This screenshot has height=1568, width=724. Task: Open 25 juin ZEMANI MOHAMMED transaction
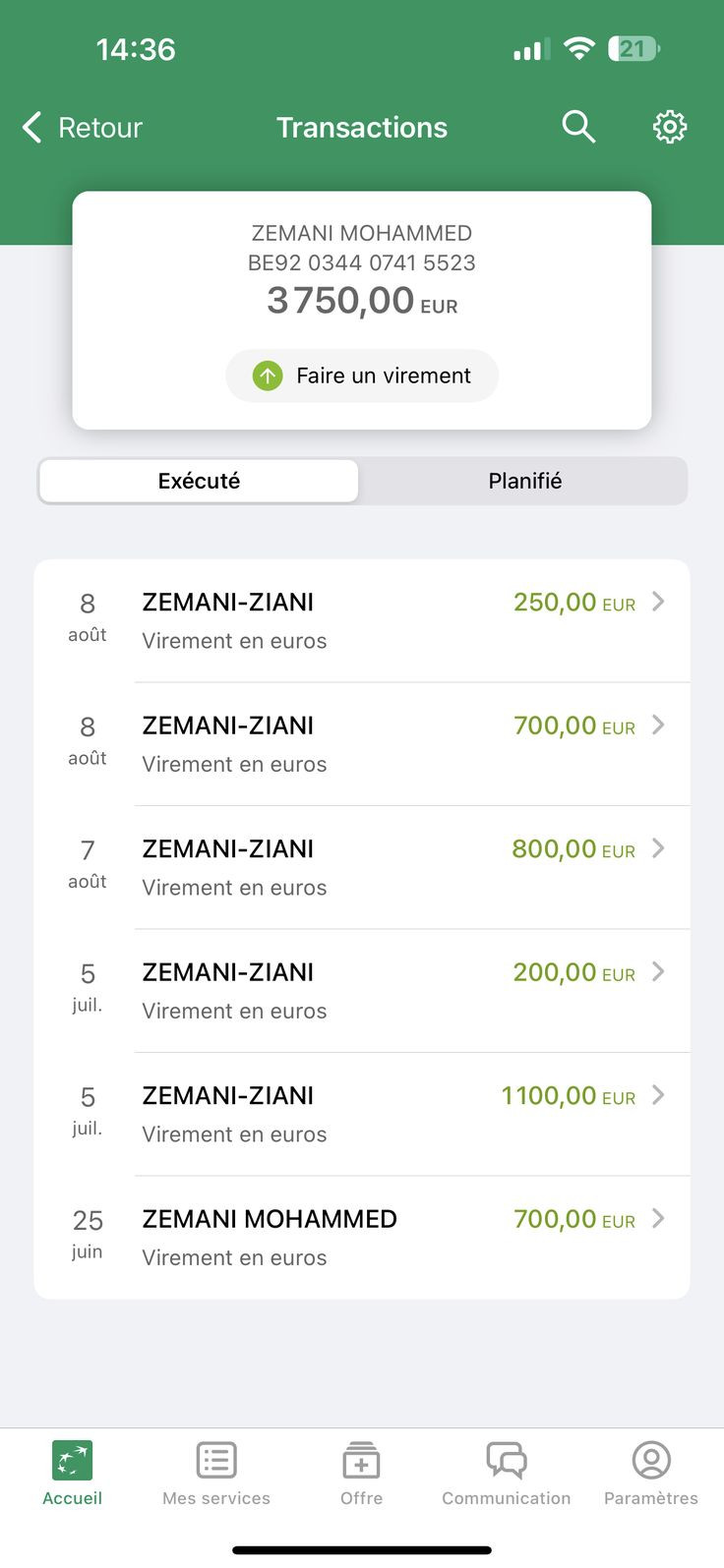coord(362,1238)
